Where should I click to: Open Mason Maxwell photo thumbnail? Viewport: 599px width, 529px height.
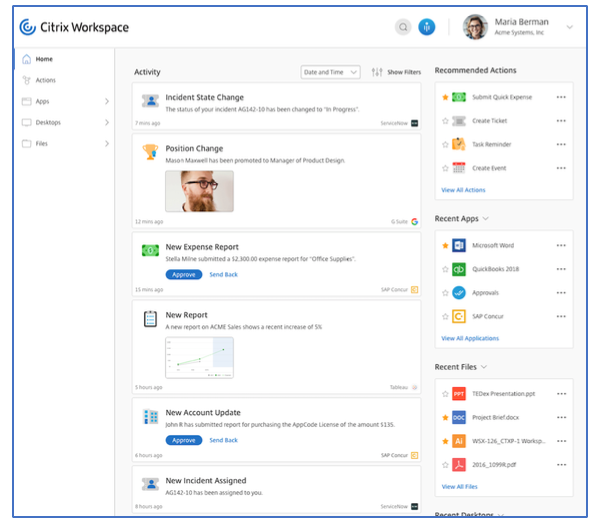(199, 191)
